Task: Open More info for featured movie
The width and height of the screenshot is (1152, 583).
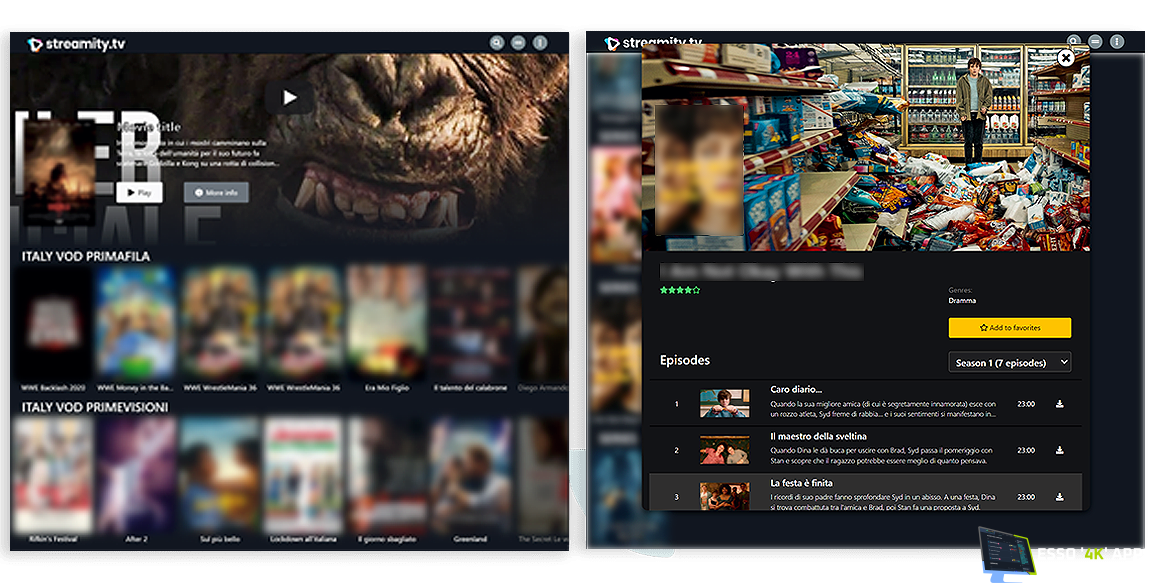Action: [216, 192]
